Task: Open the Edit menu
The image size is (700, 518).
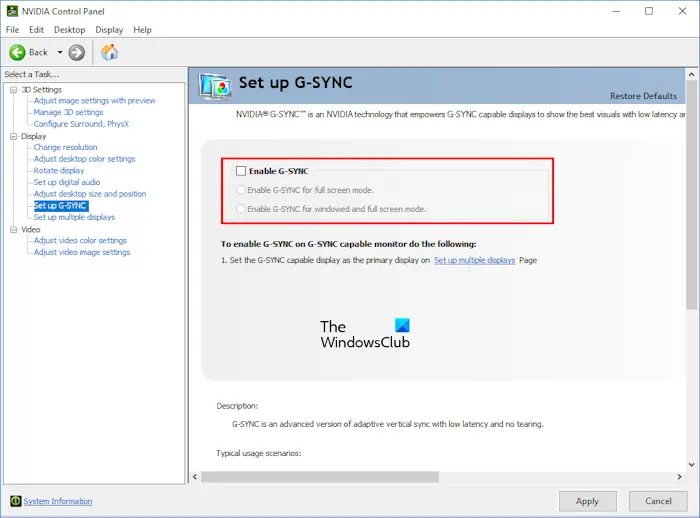Action: [x=36, y=30]
